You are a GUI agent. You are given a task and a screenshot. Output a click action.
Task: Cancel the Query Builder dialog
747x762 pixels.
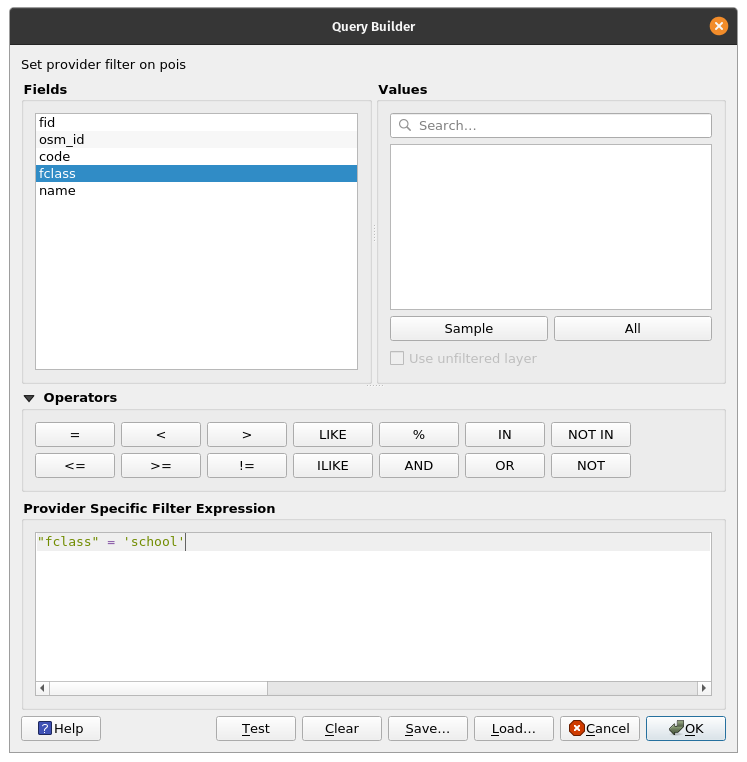(x=600, y=728)
